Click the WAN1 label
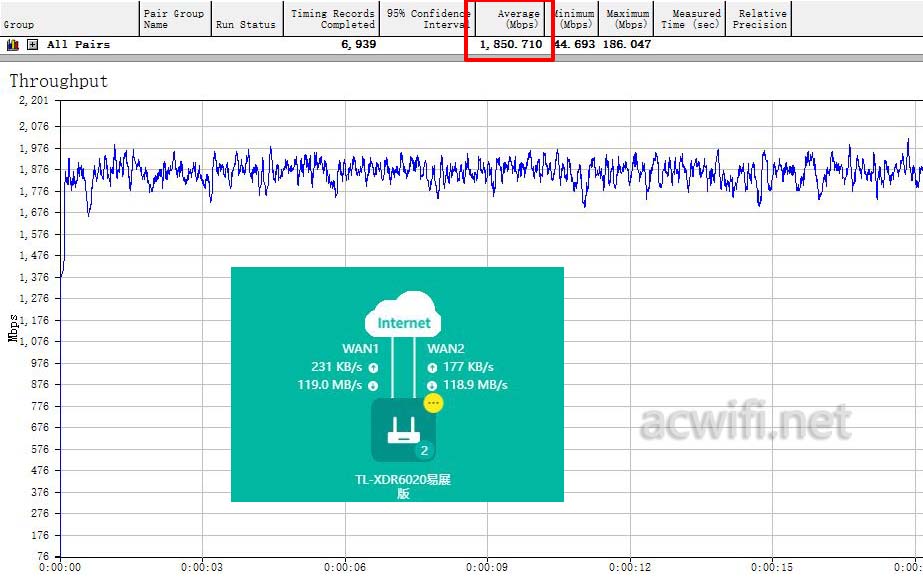Image resolution: width=923 pixels, height=581 pixels. pos(360,348)
